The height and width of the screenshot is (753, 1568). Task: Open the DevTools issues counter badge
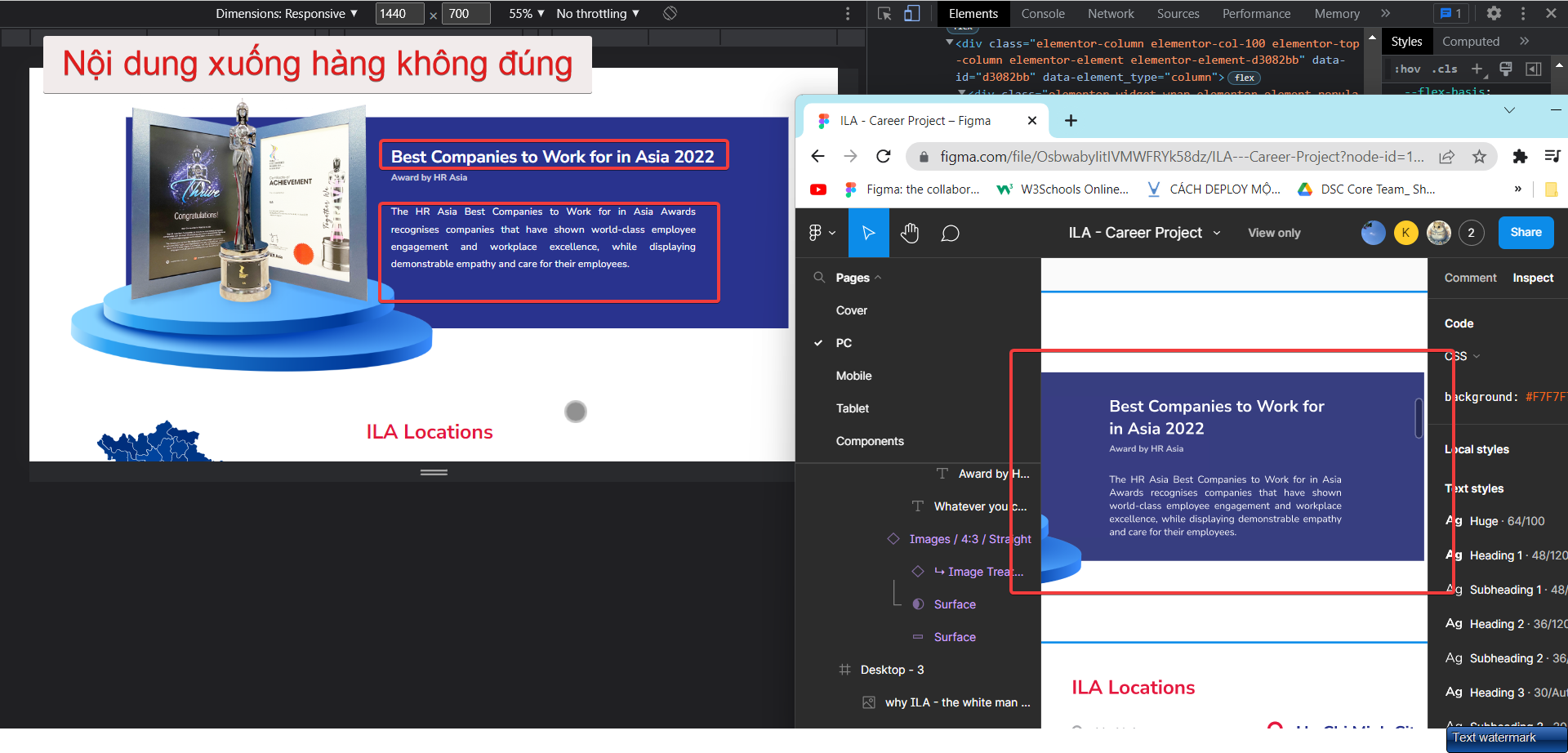click(x=1451, y=14)
